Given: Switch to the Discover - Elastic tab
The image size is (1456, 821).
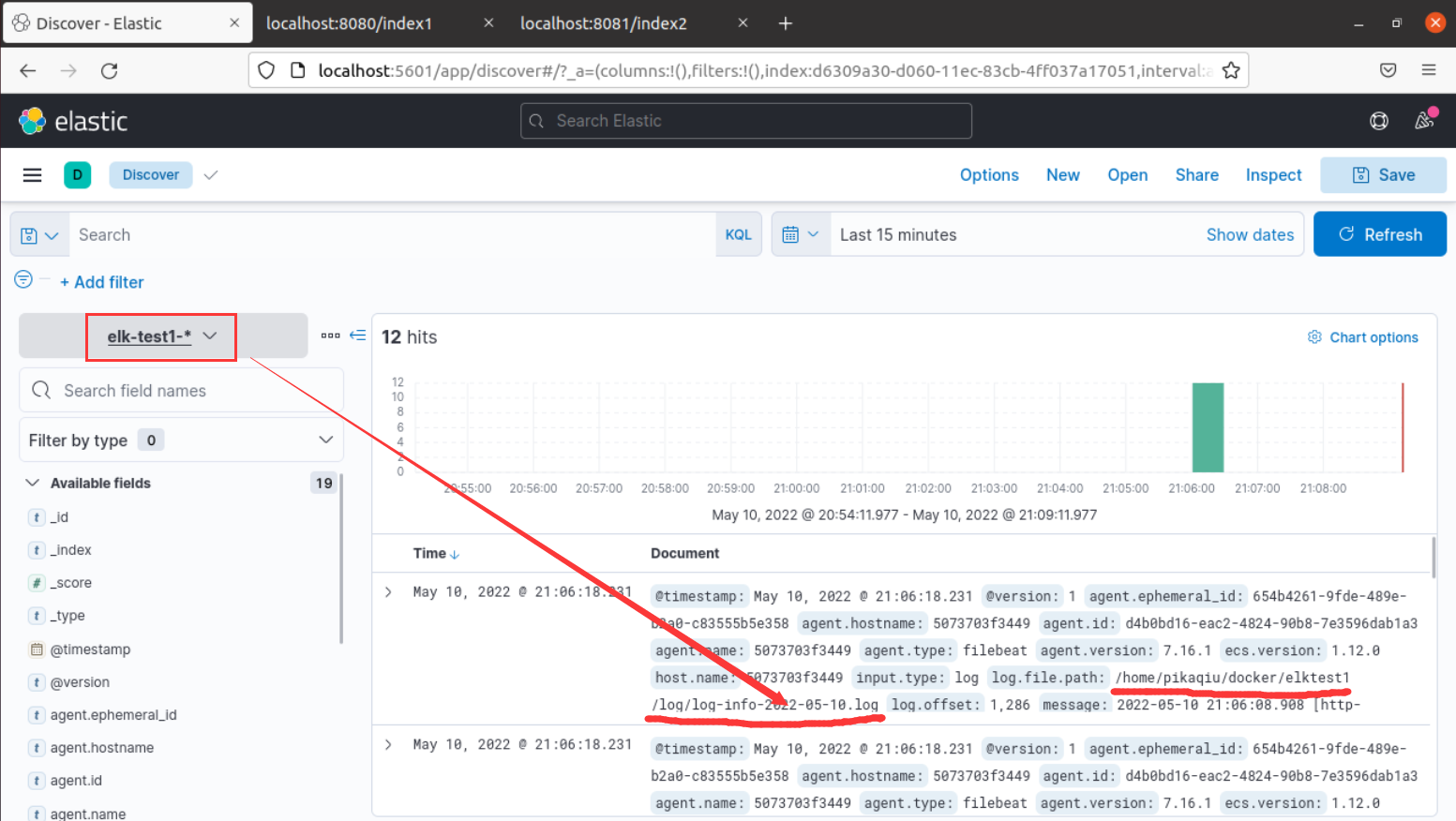Looking at the screenshot, I should [128, 23].
